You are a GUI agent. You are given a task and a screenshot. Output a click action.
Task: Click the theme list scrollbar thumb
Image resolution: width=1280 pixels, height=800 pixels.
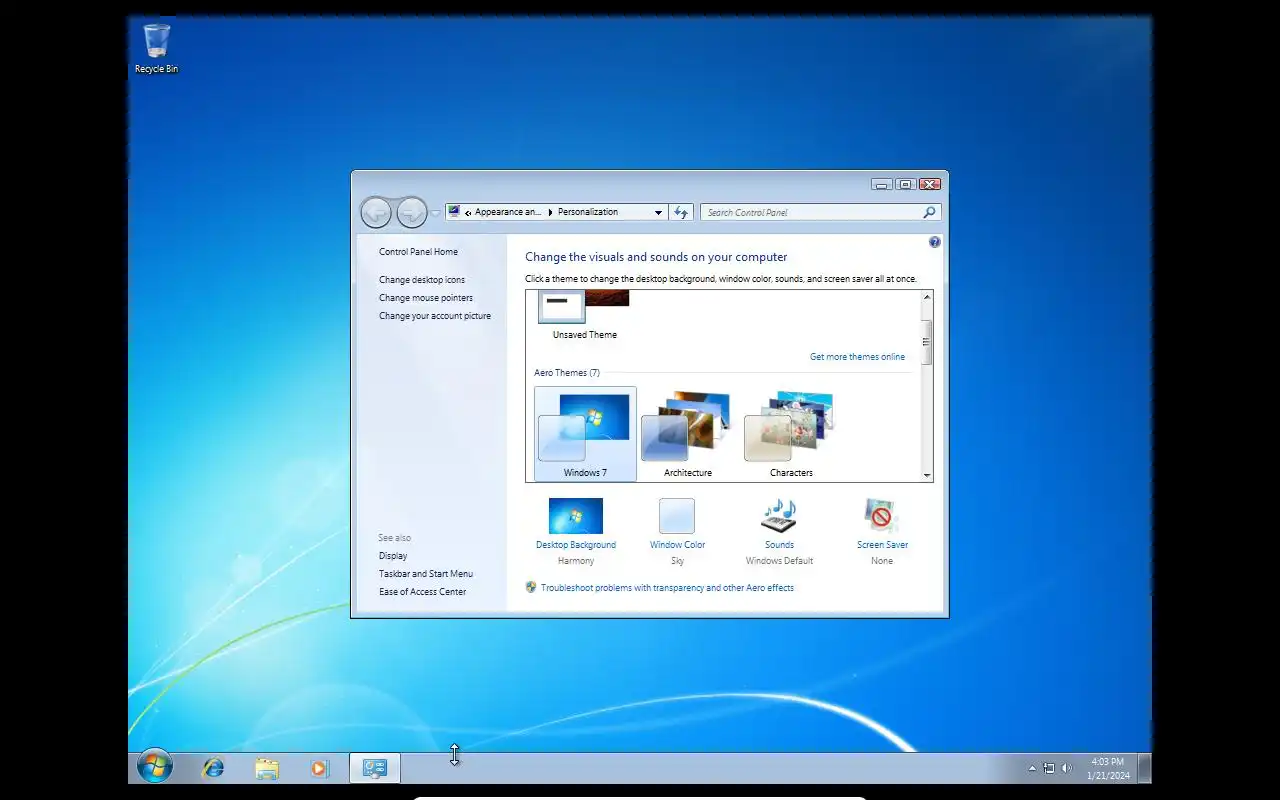(927, 342)
